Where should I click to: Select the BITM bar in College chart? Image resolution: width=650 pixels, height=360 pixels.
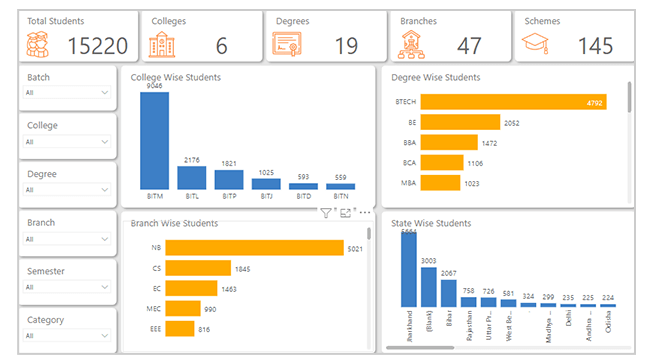(x=155, y=141)
